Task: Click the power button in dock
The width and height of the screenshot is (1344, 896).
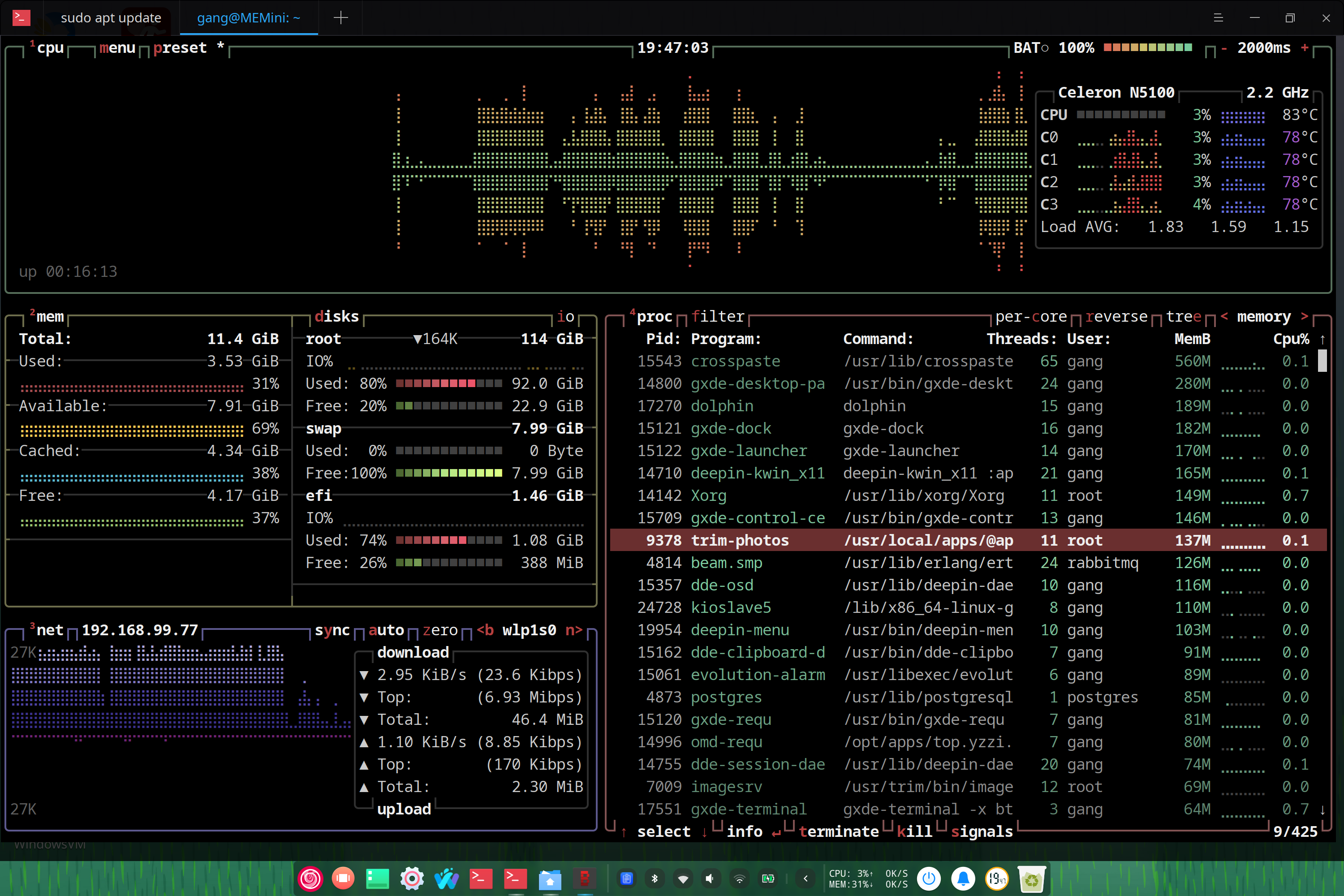Action: 929,878
